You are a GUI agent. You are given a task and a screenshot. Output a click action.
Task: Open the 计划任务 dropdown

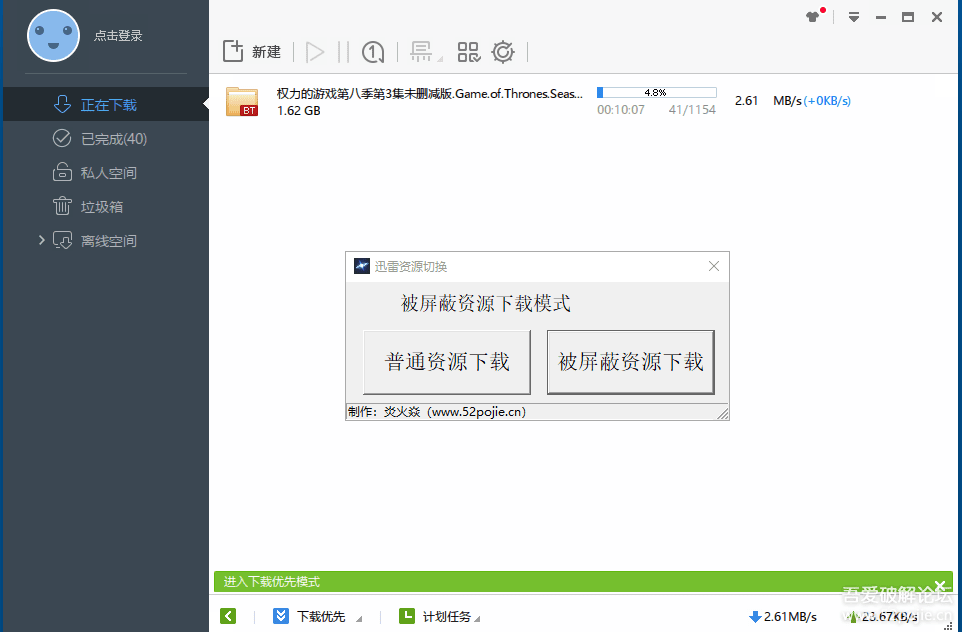[x=450, y=616]
